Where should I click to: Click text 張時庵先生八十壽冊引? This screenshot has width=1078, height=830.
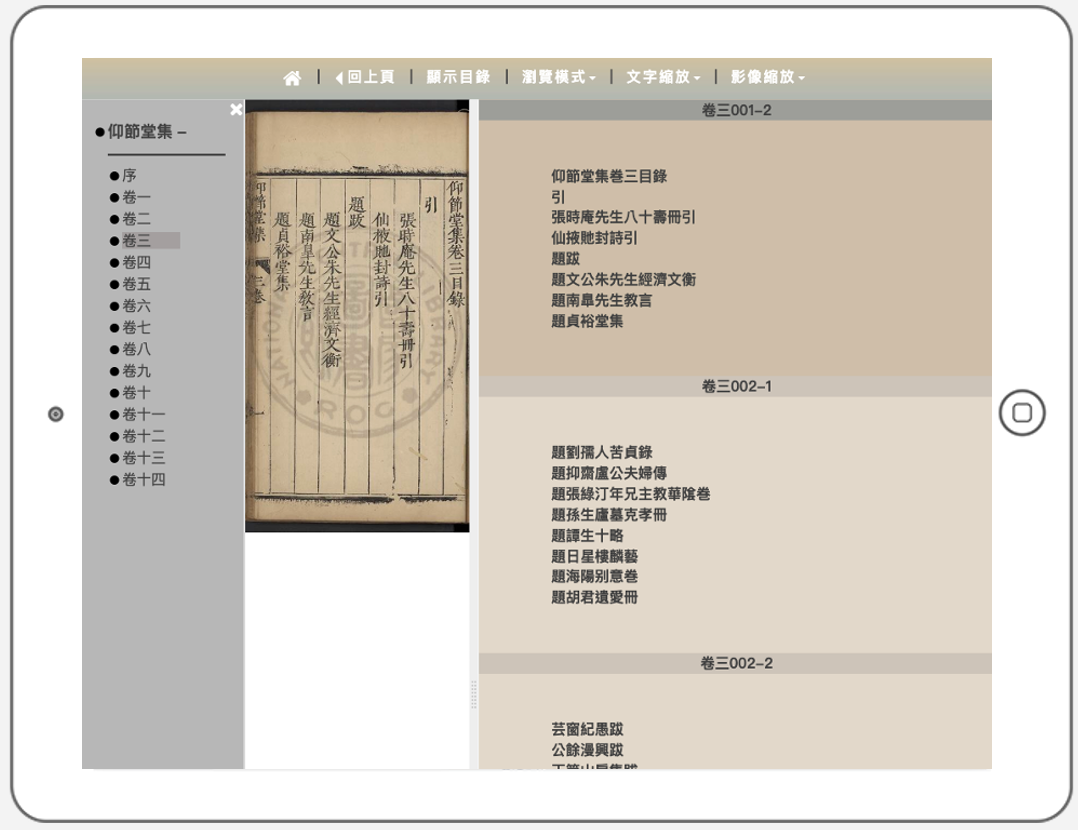624,217
